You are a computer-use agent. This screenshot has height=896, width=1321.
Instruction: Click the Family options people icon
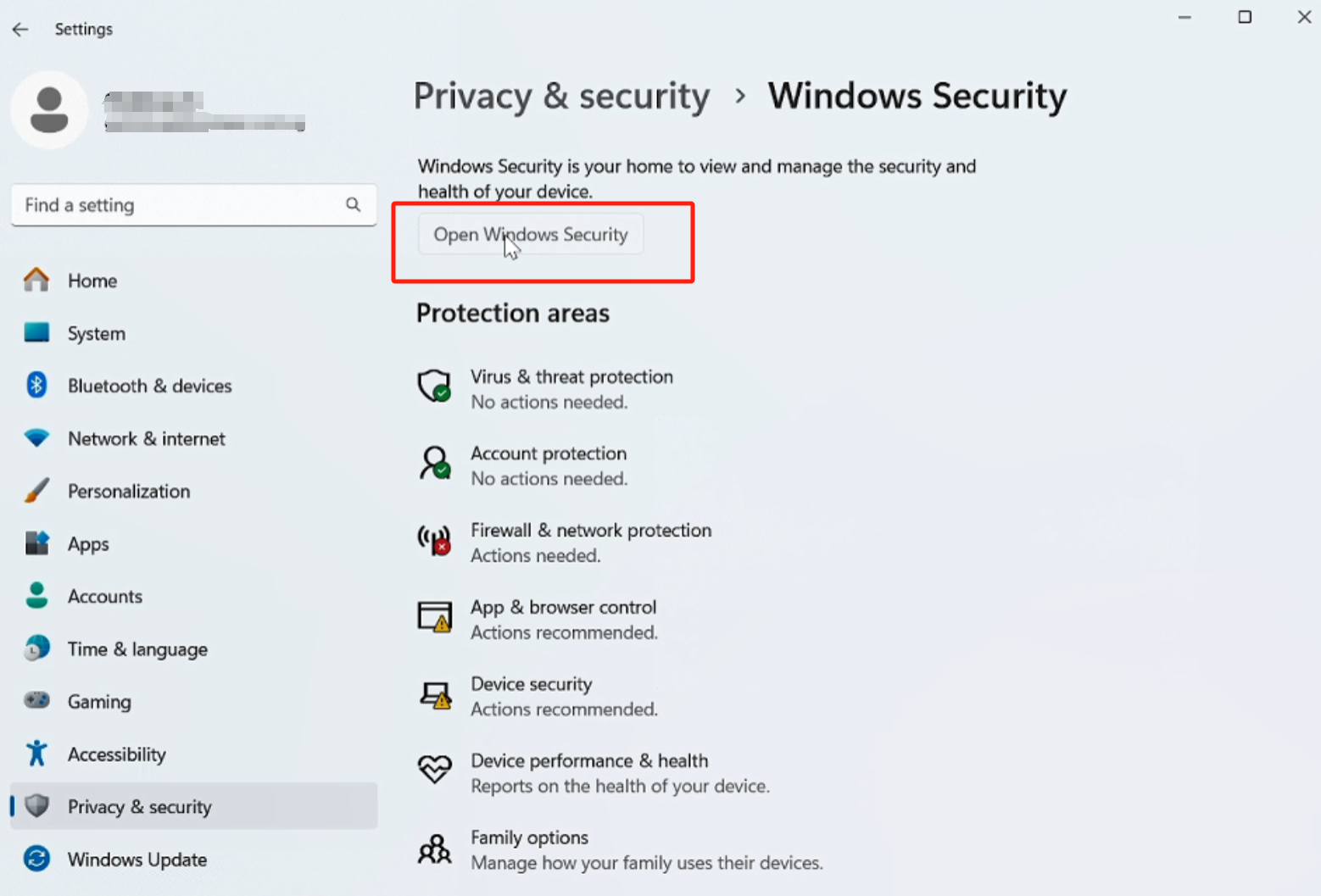(434, 848)
